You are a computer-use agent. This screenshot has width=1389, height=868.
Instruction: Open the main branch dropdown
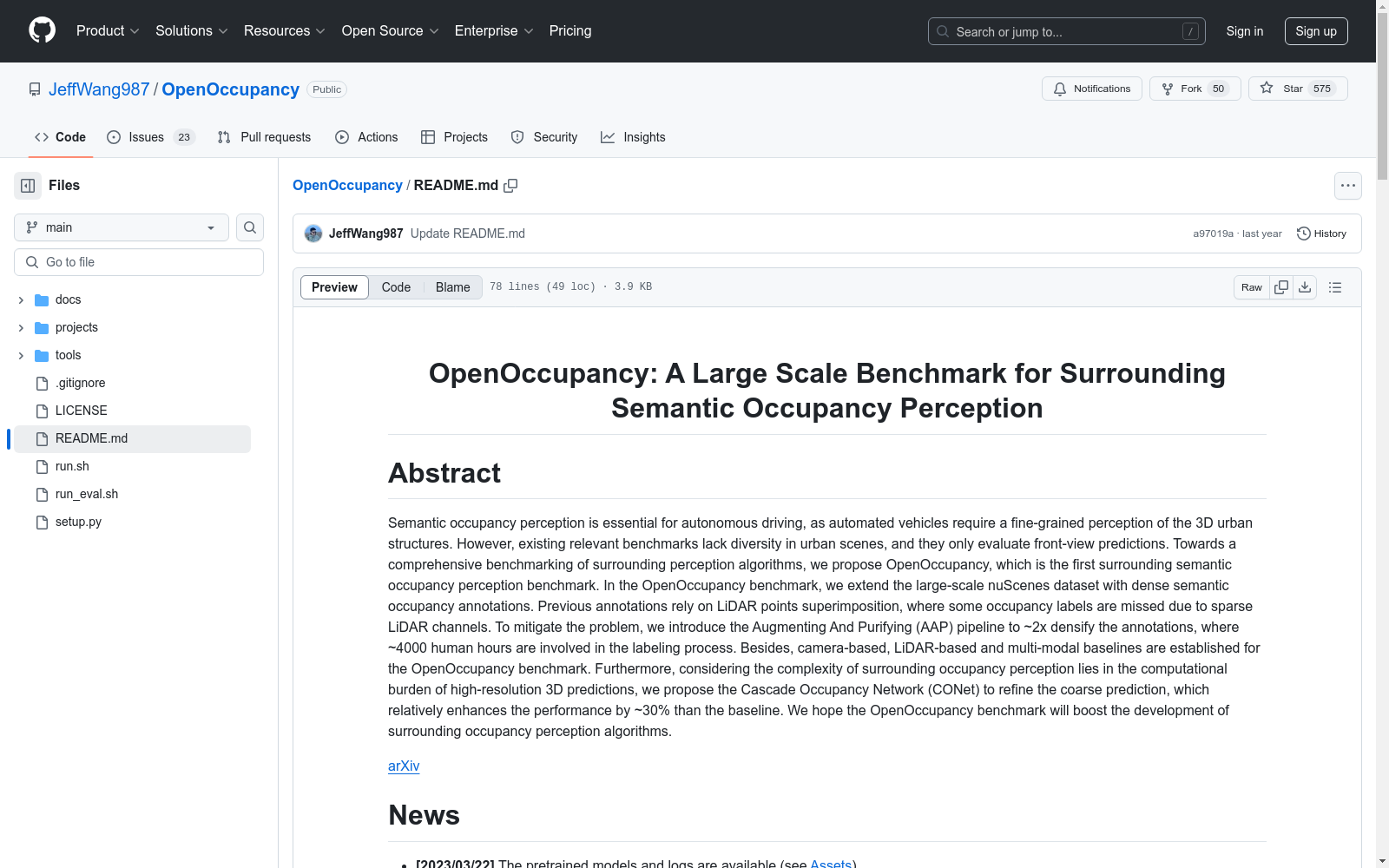click(x=122, y=227)
